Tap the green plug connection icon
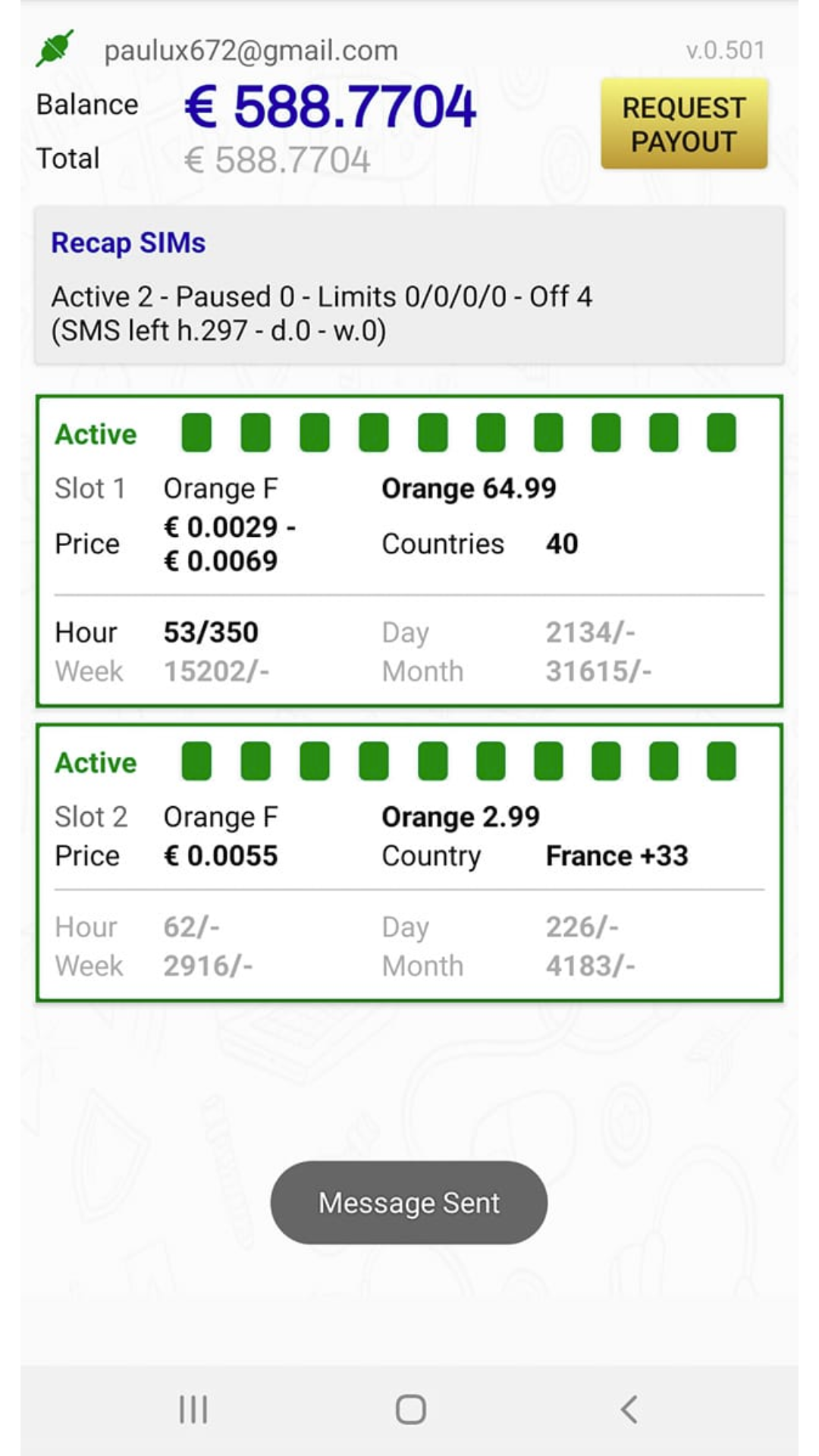Image resolution: width=819 pixels, height=1456 pixels. [55, 49]
